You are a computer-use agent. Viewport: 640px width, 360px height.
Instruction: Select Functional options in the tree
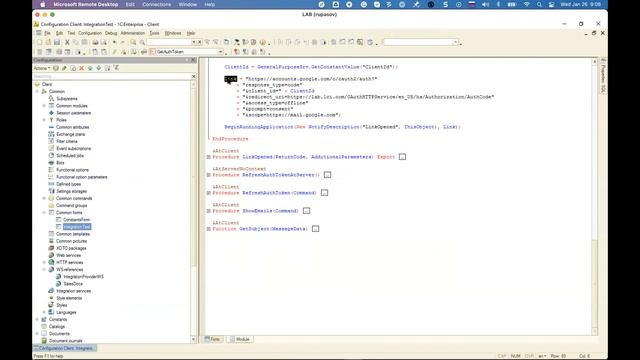click(72, 170)
